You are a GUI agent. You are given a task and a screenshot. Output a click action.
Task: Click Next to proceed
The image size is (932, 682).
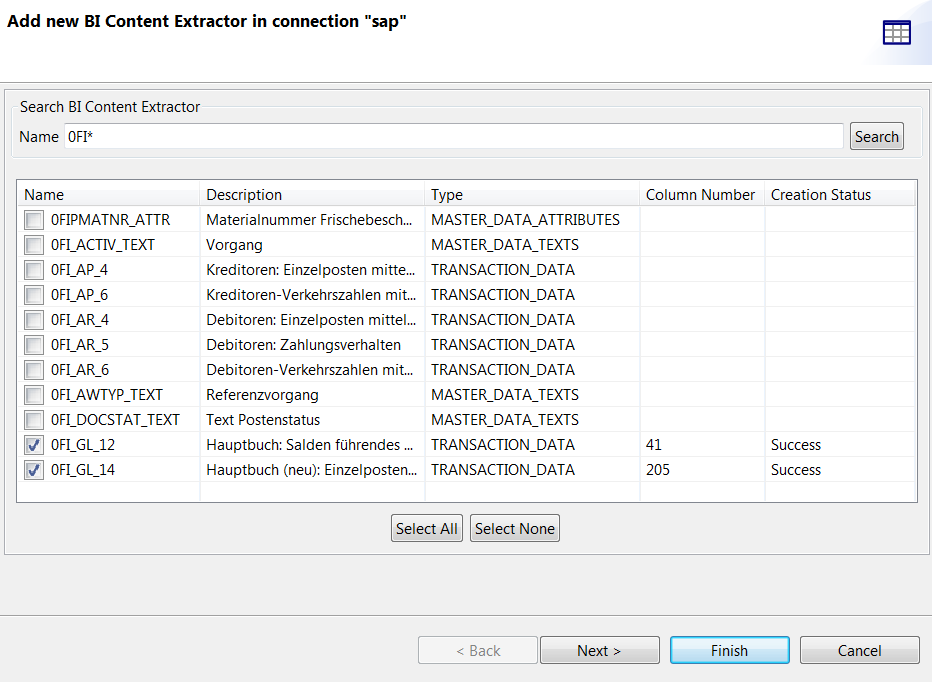pyautogui.click(x=599, y=649)
